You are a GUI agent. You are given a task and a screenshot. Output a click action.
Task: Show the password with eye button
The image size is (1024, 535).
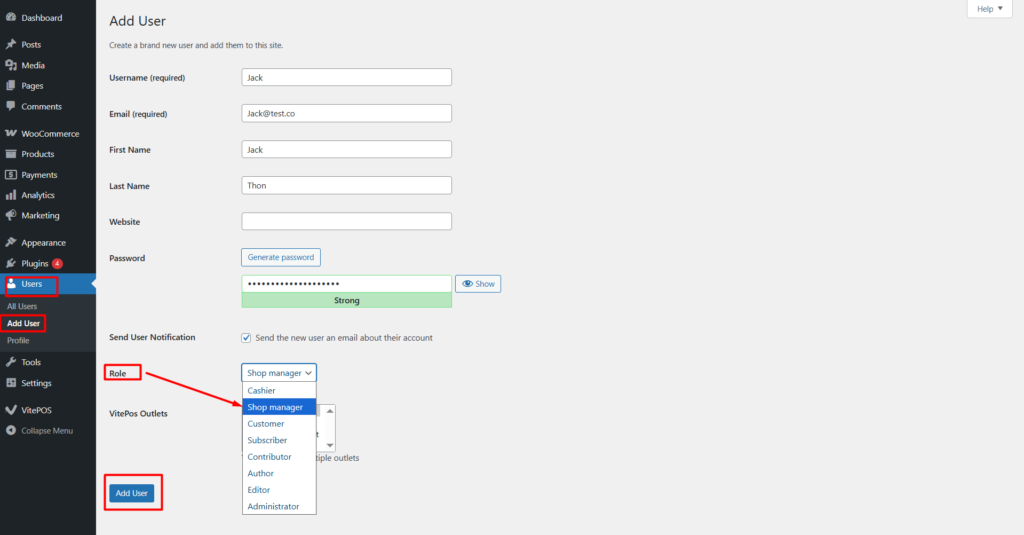pos(478,284)
